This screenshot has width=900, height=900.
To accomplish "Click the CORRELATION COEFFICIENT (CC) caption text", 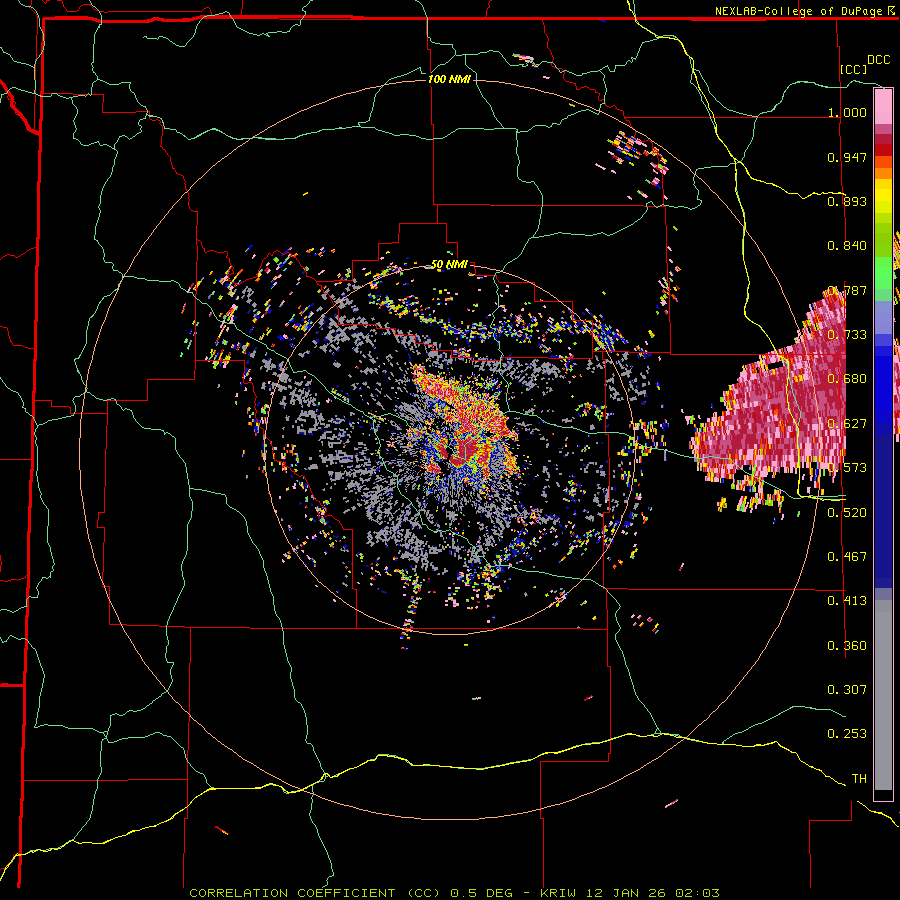I will 315,893.
